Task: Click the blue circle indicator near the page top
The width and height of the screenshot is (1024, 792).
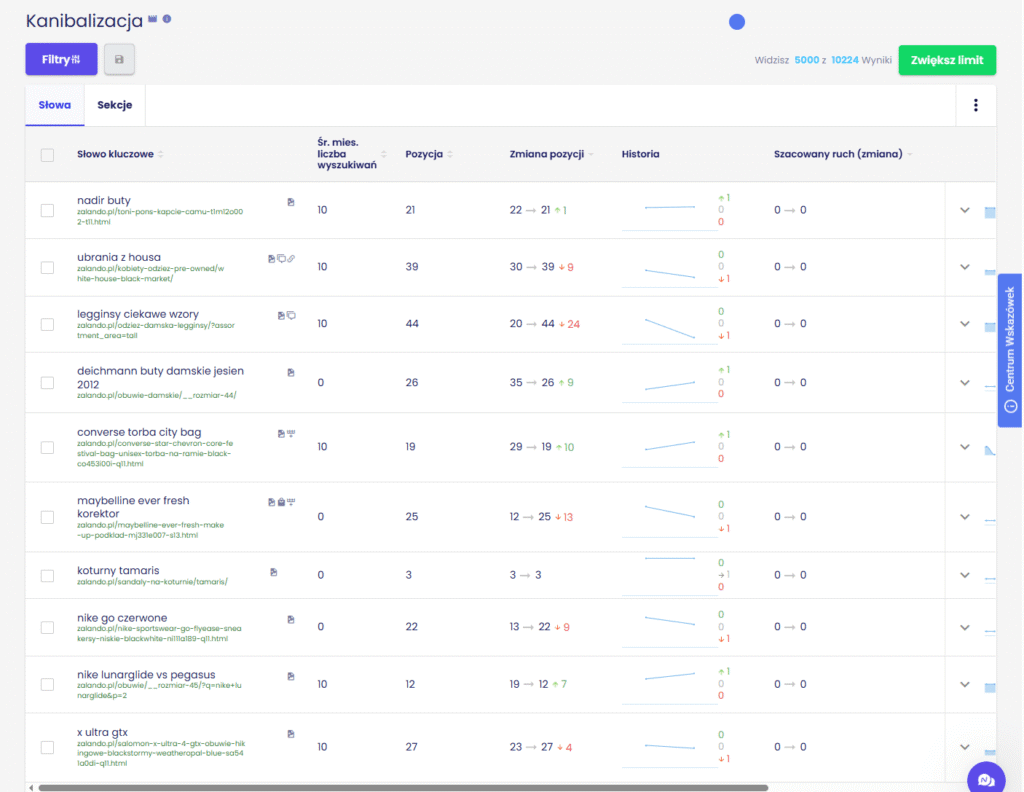Action: tap(737, 22)
